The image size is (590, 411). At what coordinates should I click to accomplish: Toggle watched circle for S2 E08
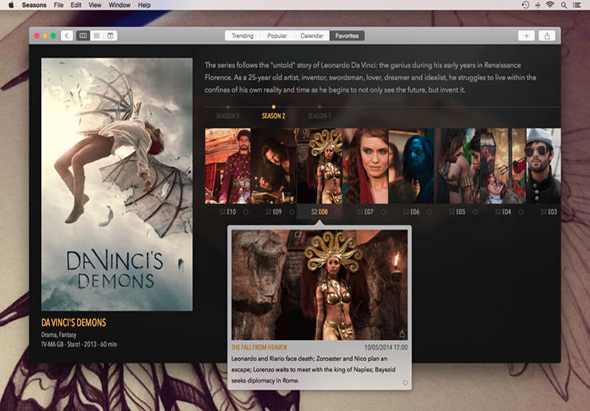tap(338, 212)
